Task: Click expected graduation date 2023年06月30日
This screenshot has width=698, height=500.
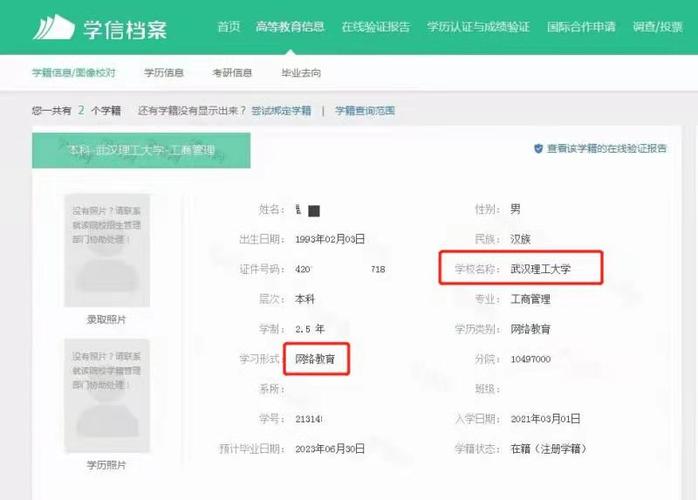Action: tap(330, 449)
